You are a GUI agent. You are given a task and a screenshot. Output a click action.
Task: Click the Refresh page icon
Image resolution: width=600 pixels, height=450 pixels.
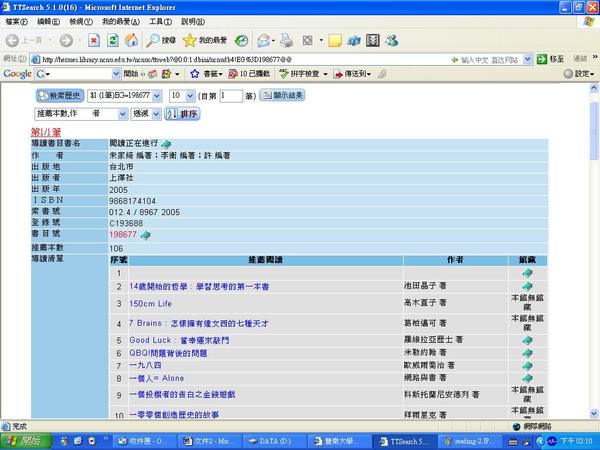(x=112, y=40)
